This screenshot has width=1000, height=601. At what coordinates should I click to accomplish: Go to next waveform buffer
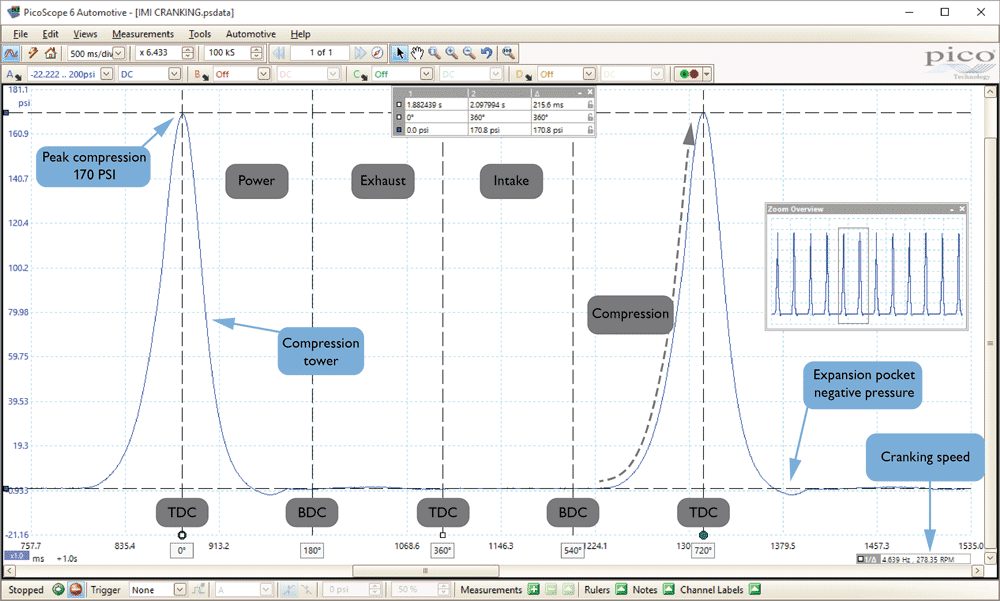360,53
